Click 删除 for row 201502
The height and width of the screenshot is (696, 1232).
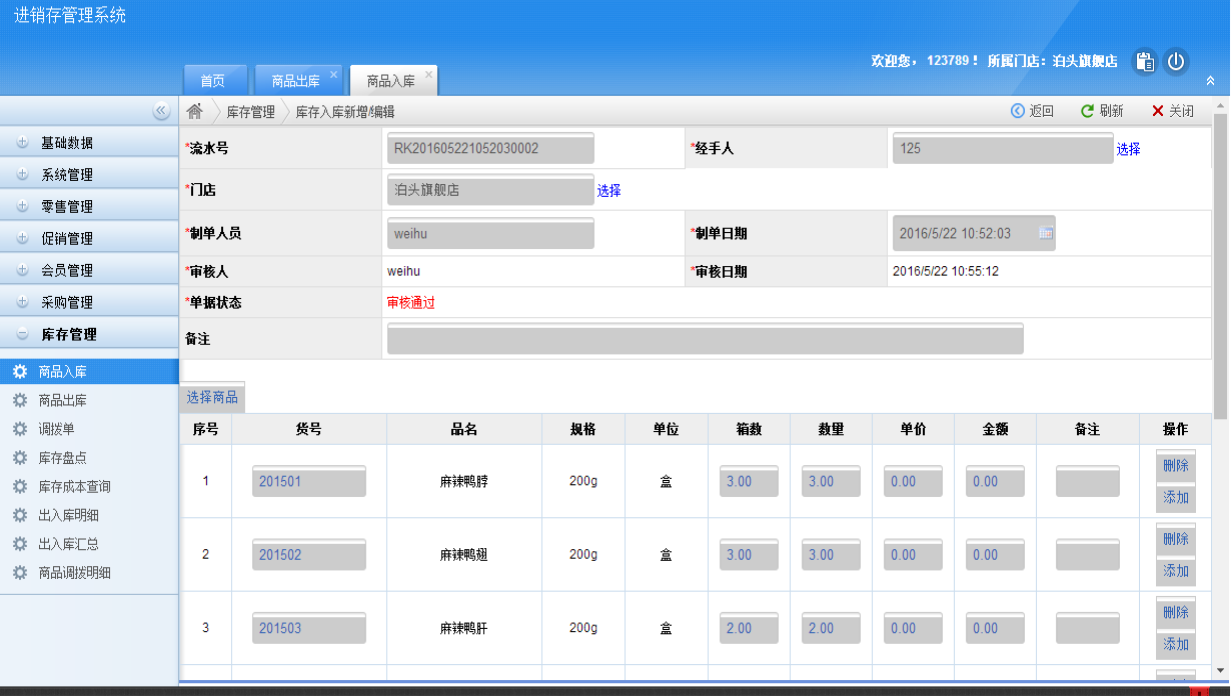click(x=1176, y=539)
